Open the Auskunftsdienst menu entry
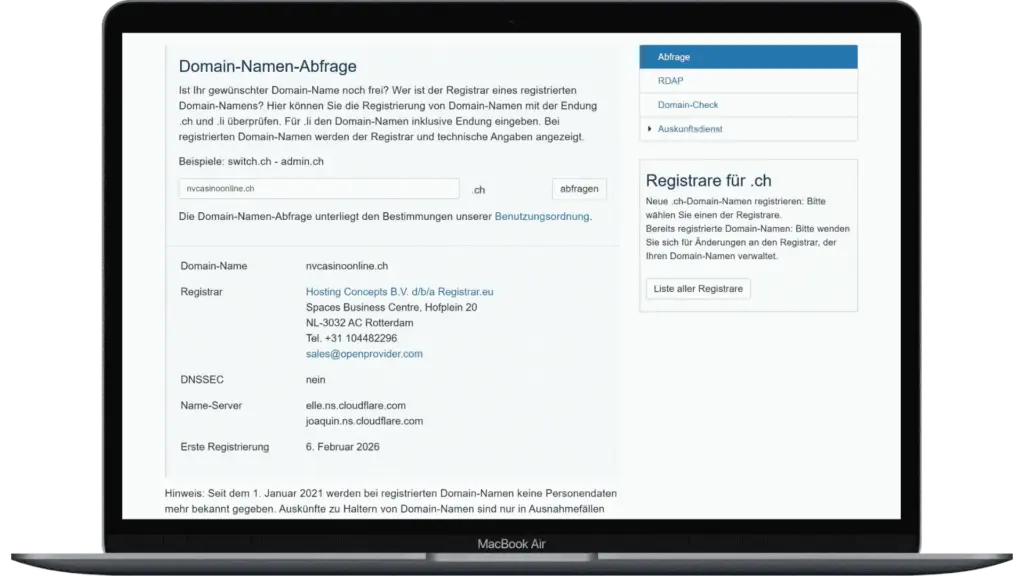 [x=690, y=129]
